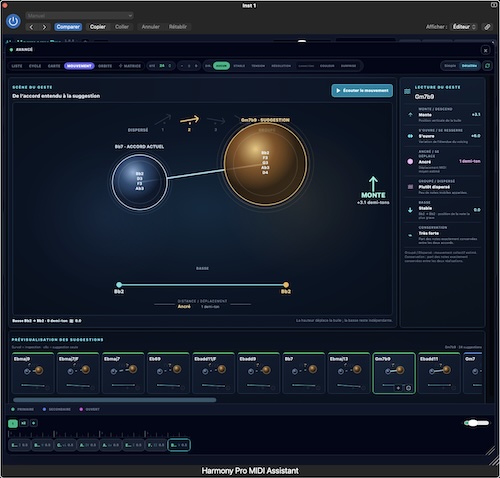Click the Copier button

coord(98,27)
